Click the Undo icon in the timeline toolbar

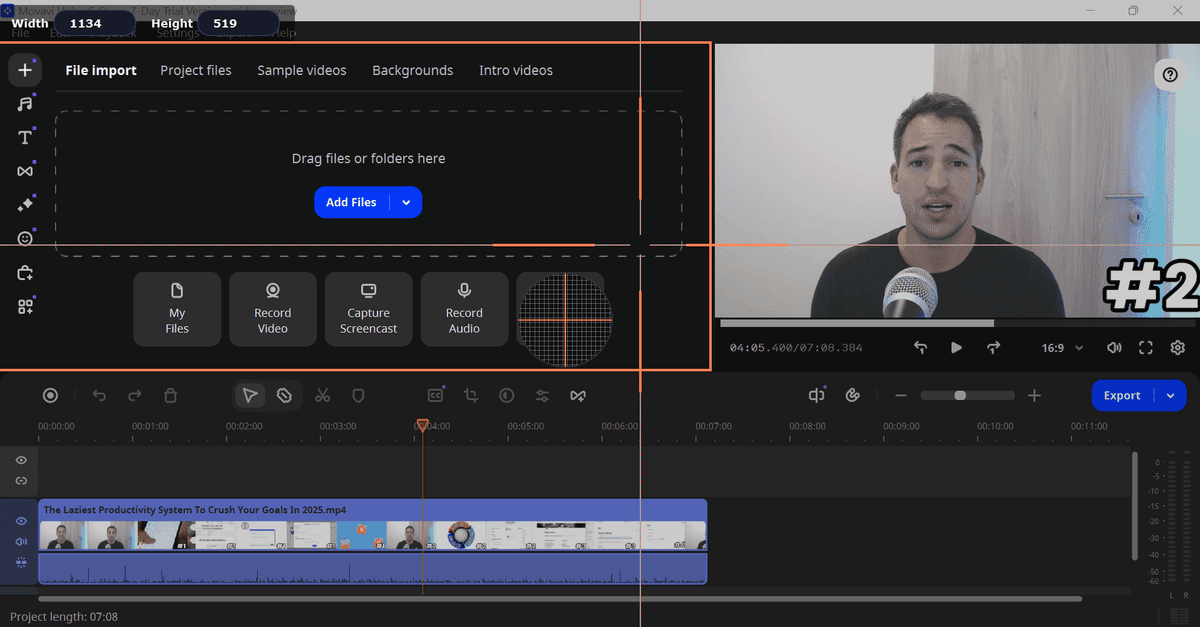pos(99,395)
